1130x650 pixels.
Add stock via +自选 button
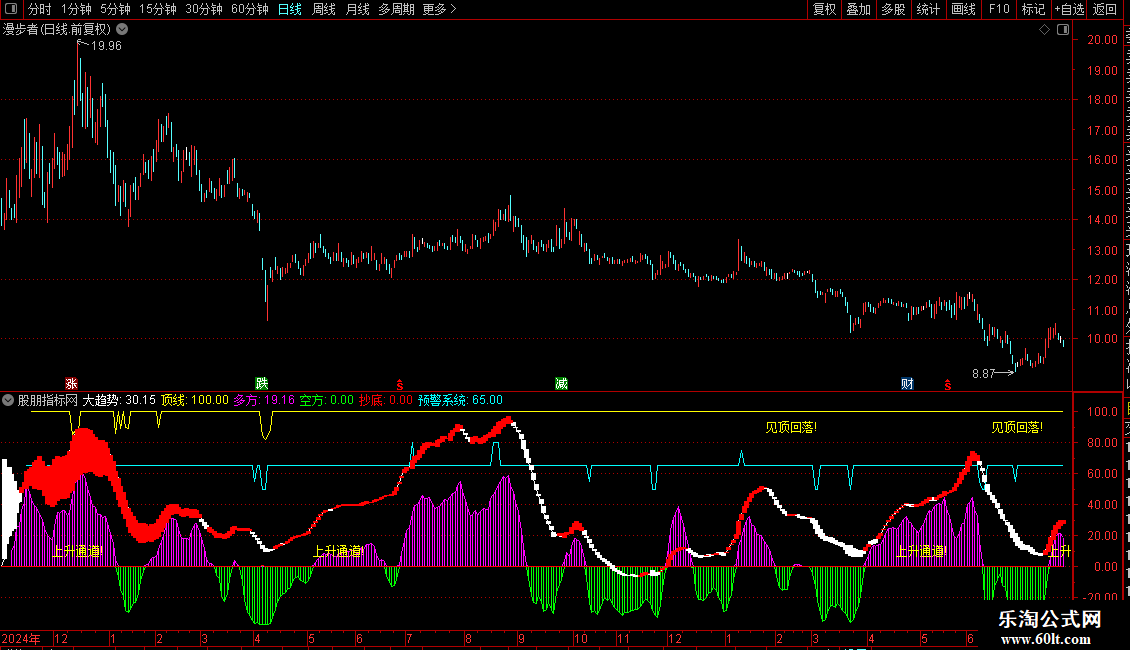1069,9
